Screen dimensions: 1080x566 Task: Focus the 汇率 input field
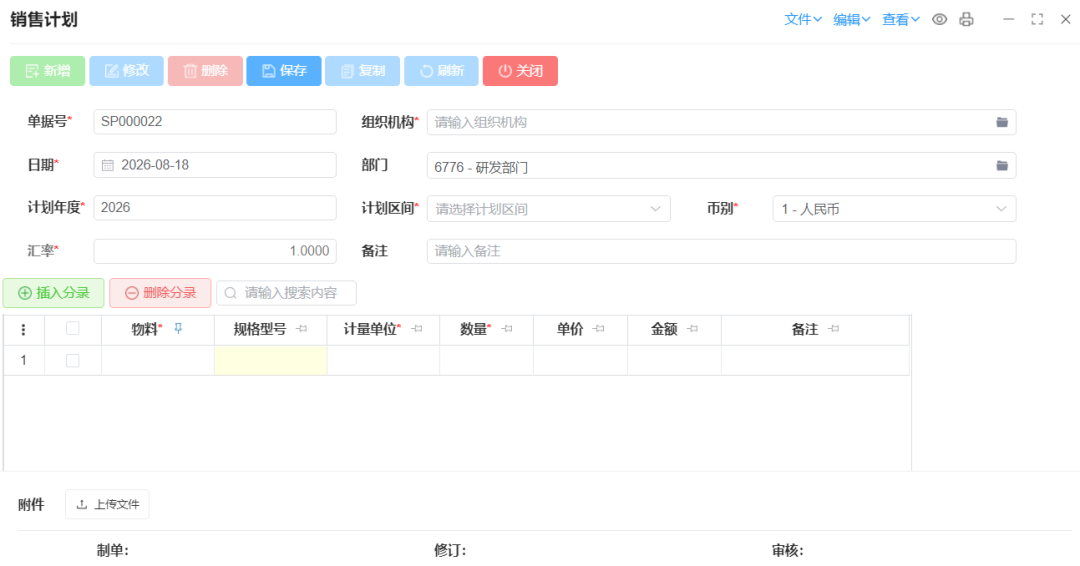coord(215,251)
